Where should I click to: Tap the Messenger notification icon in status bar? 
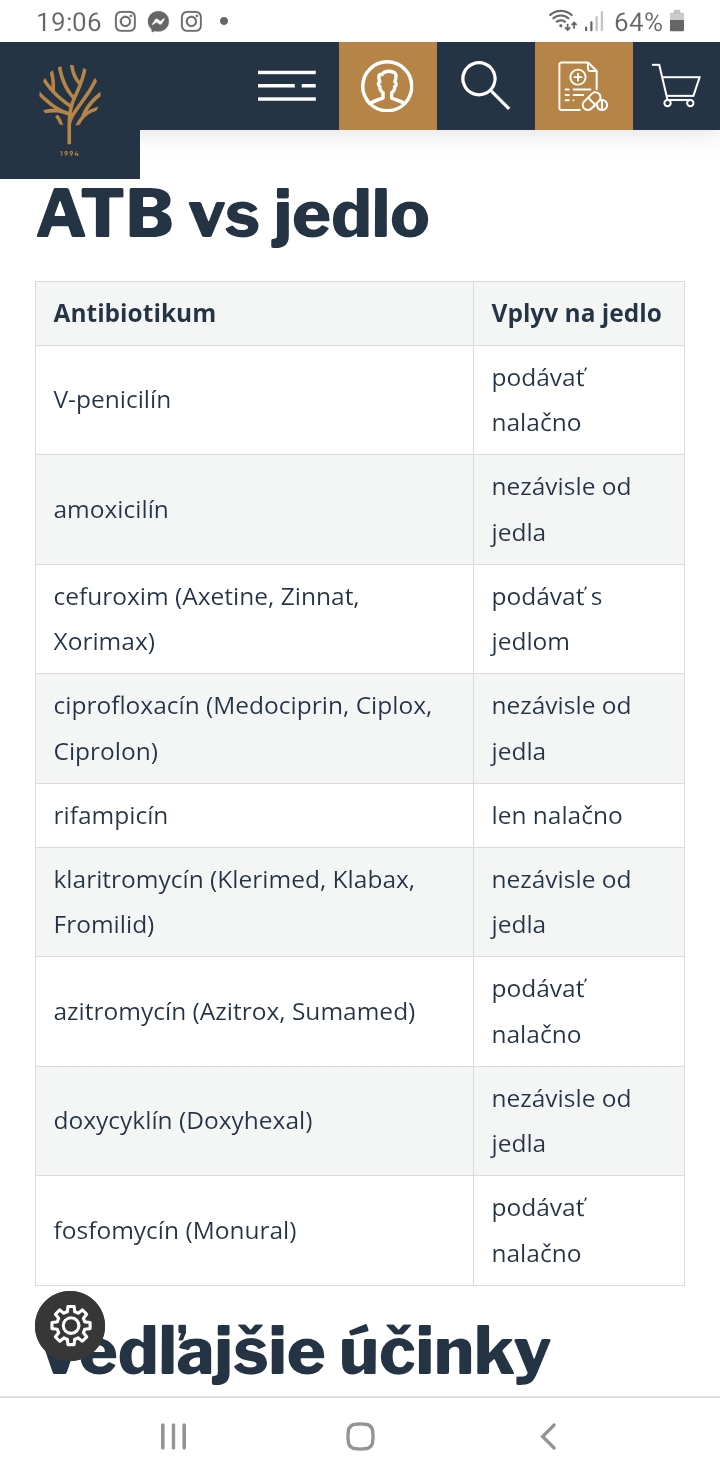(x=158, y=22)
